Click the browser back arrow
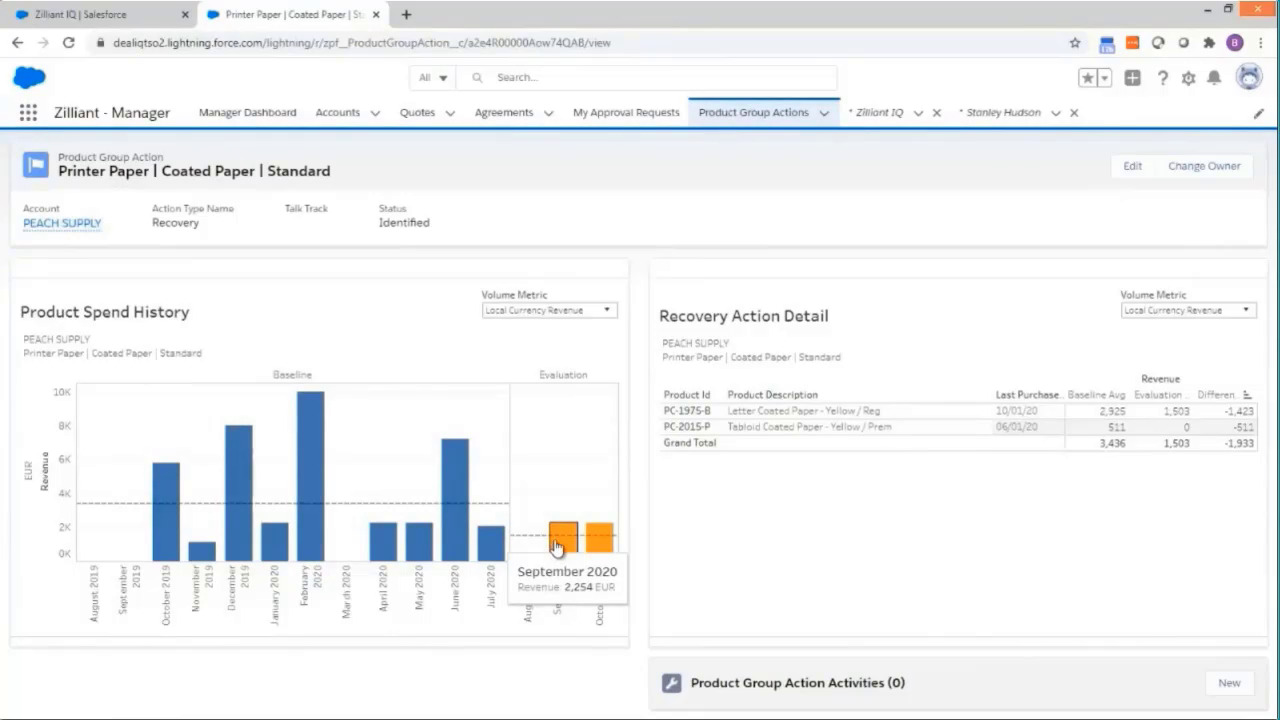This screenshot has width=1280, height=720. [17, 43]
